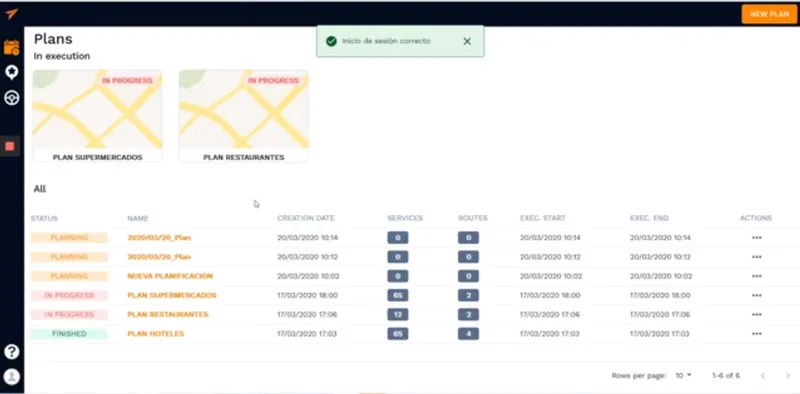Screen dimensions: 800x394
Task: Click PLANNING badge in NUEVA PLANIFICACION row
Action: pos(69,276)
